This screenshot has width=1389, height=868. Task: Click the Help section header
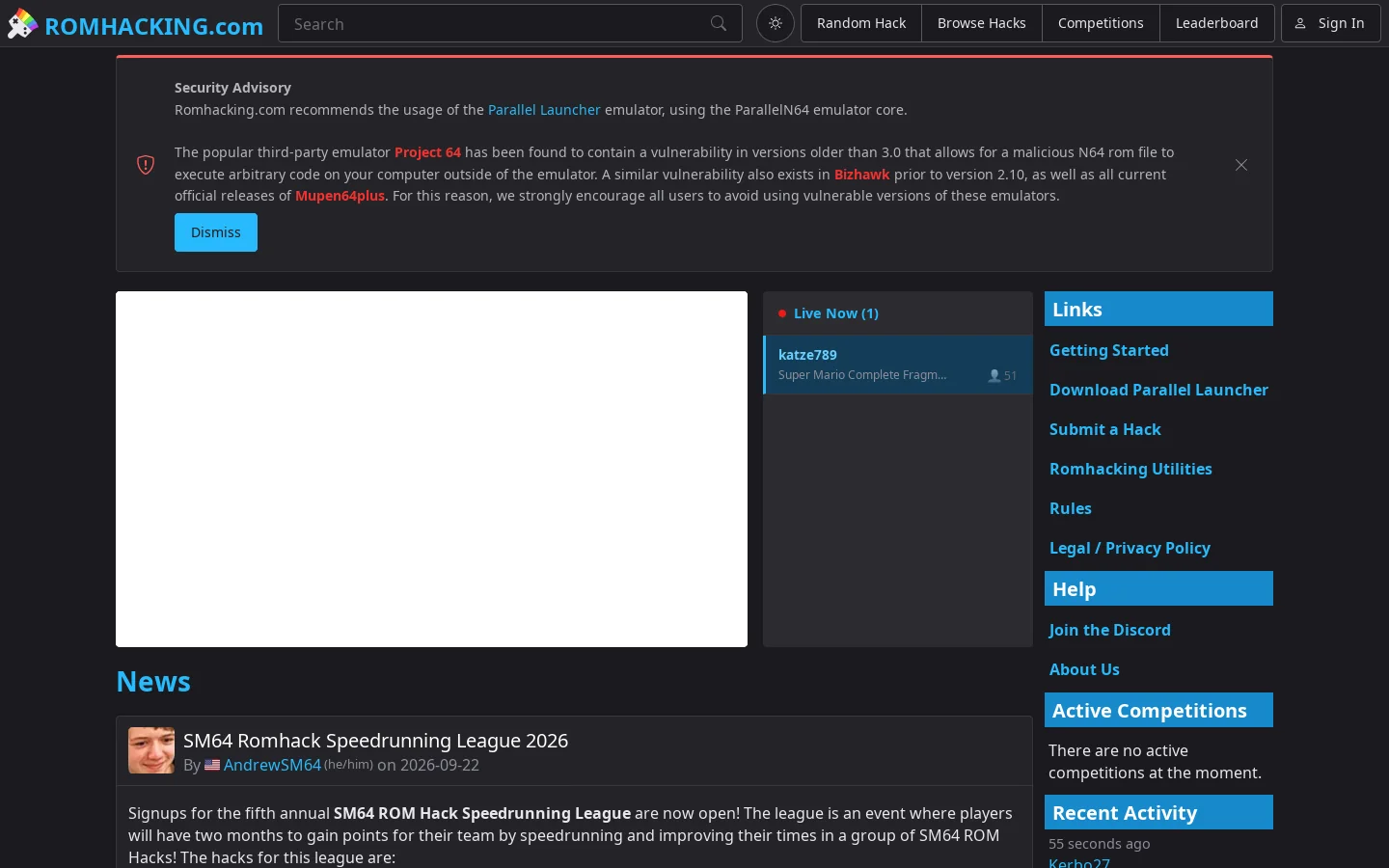click(x=1158, y=588)
